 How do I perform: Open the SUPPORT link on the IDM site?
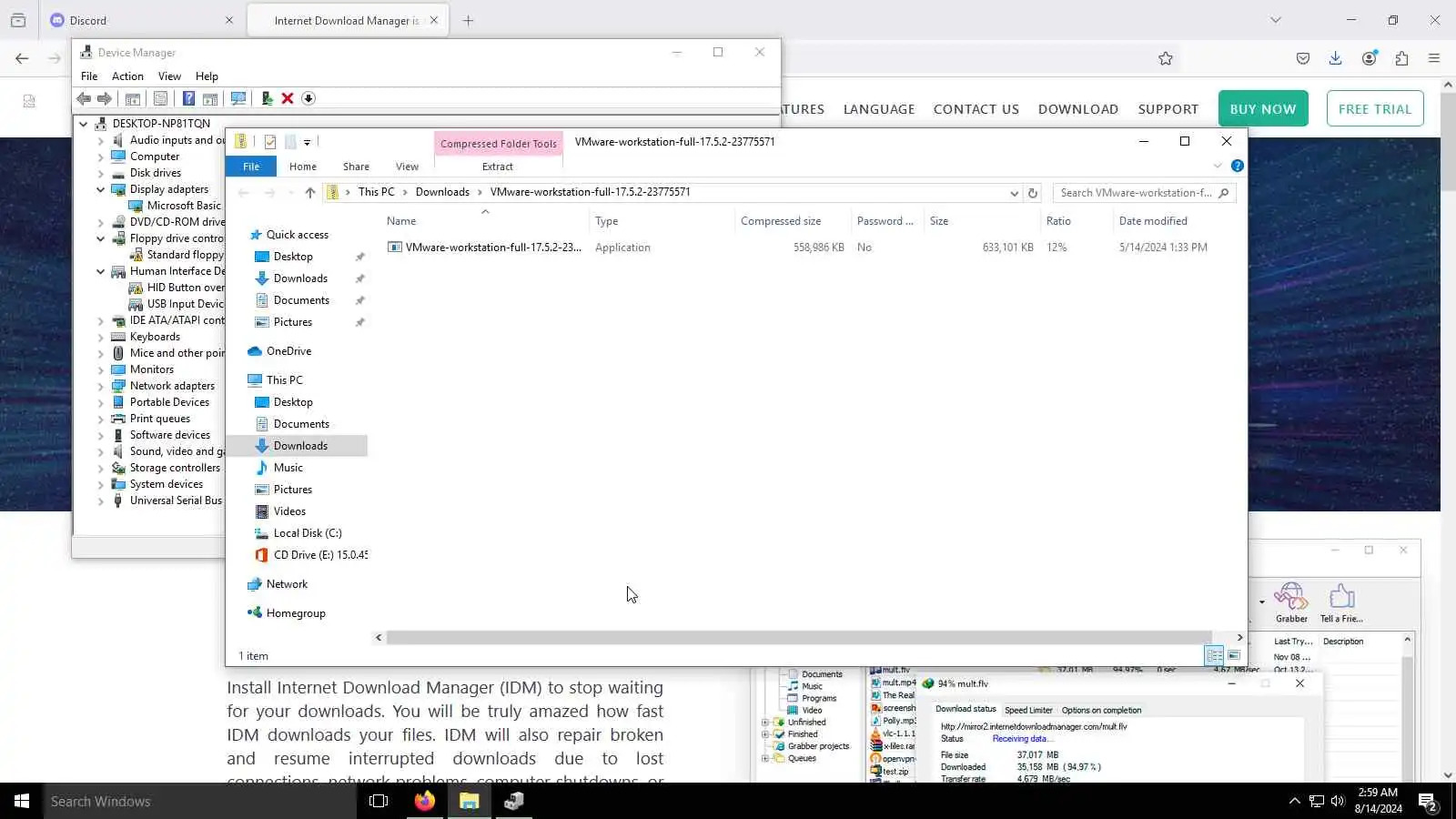point(1168,109)
